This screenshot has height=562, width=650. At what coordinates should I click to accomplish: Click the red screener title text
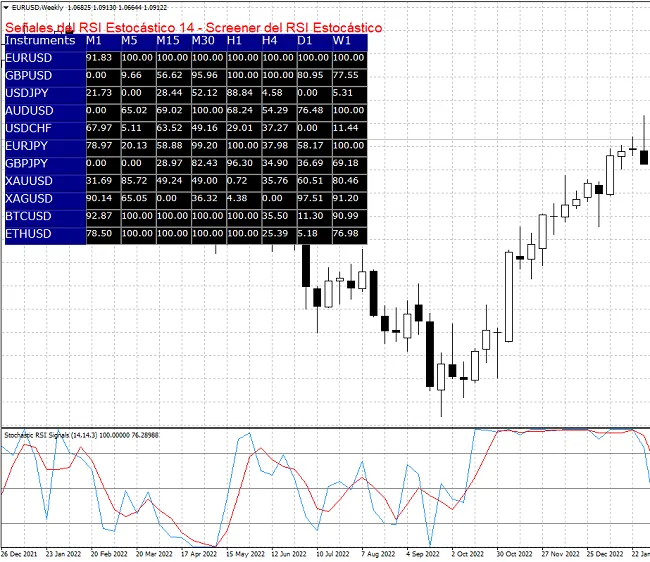194,28
